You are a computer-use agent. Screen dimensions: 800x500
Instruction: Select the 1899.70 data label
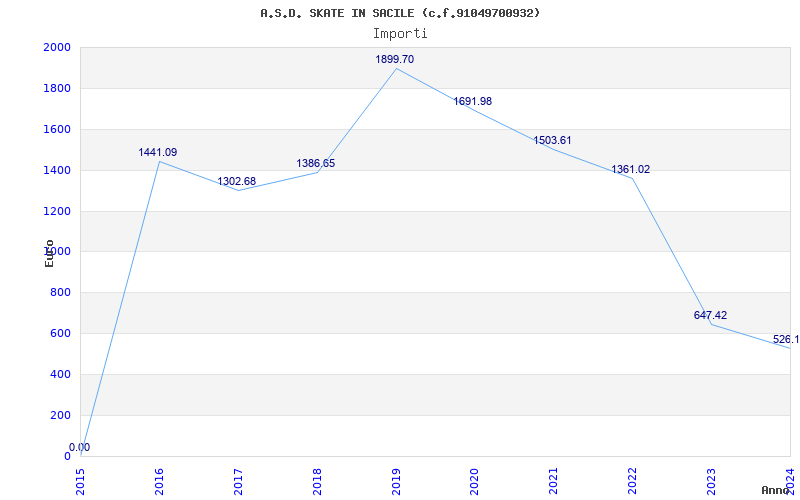coord(394,59)
